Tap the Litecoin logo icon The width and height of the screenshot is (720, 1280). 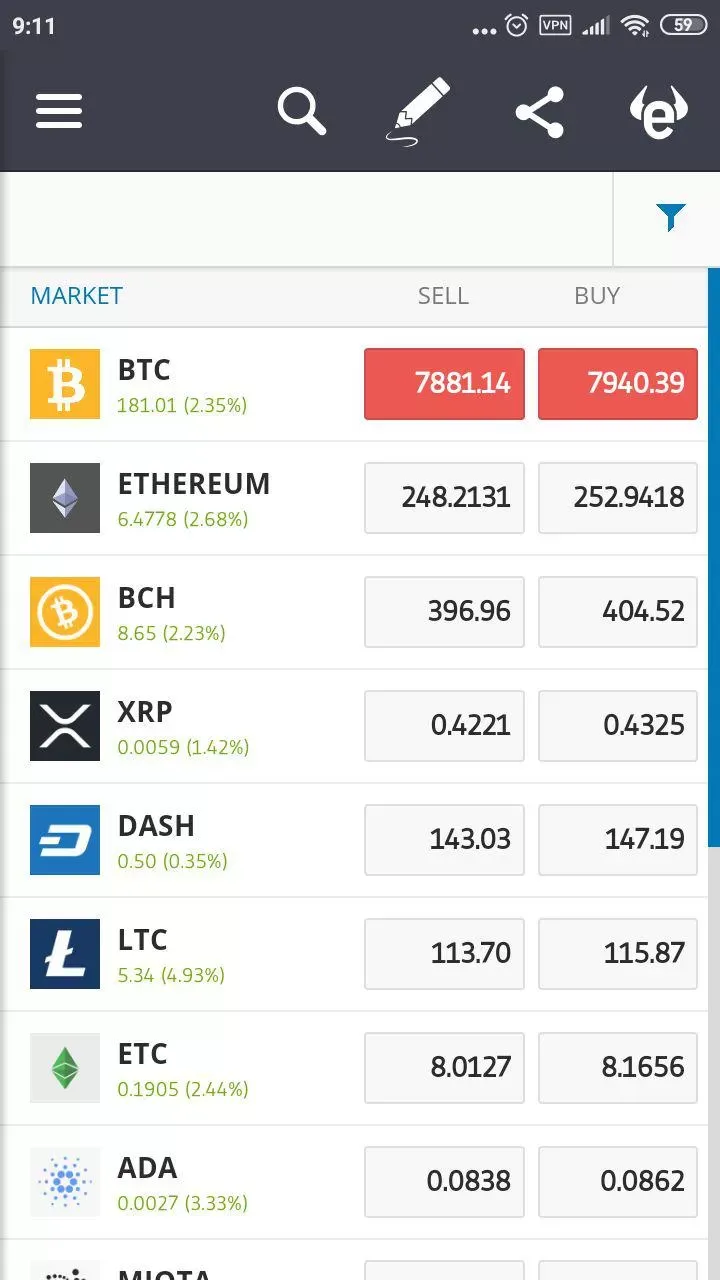[65, 954]
